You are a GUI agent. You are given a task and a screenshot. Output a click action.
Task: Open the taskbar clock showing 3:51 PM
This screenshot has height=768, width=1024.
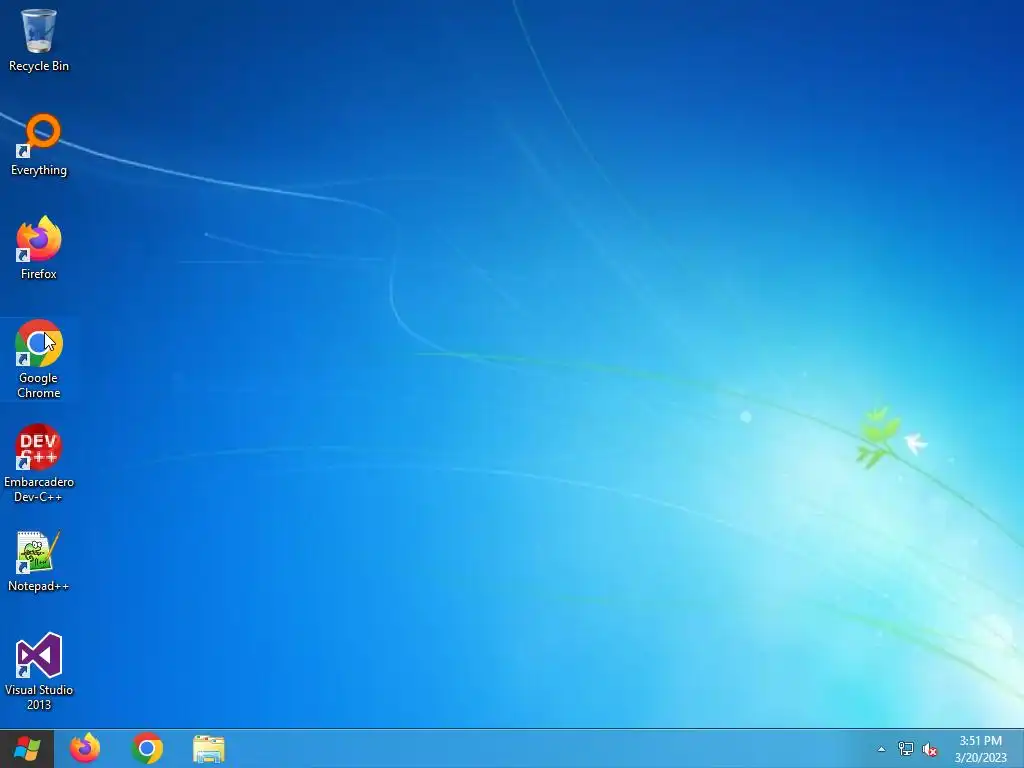pos(981,749)
